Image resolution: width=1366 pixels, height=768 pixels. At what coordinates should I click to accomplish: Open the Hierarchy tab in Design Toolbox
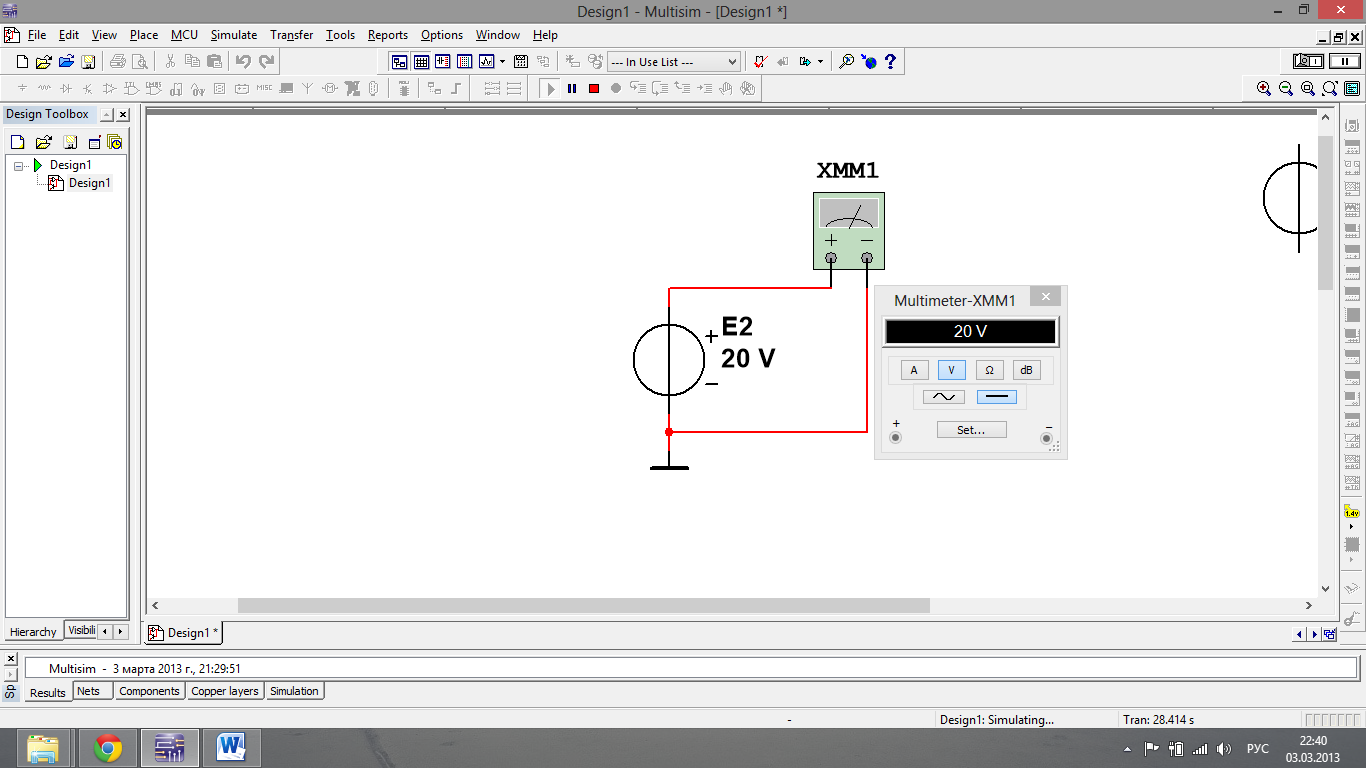(x=33, y=632)
